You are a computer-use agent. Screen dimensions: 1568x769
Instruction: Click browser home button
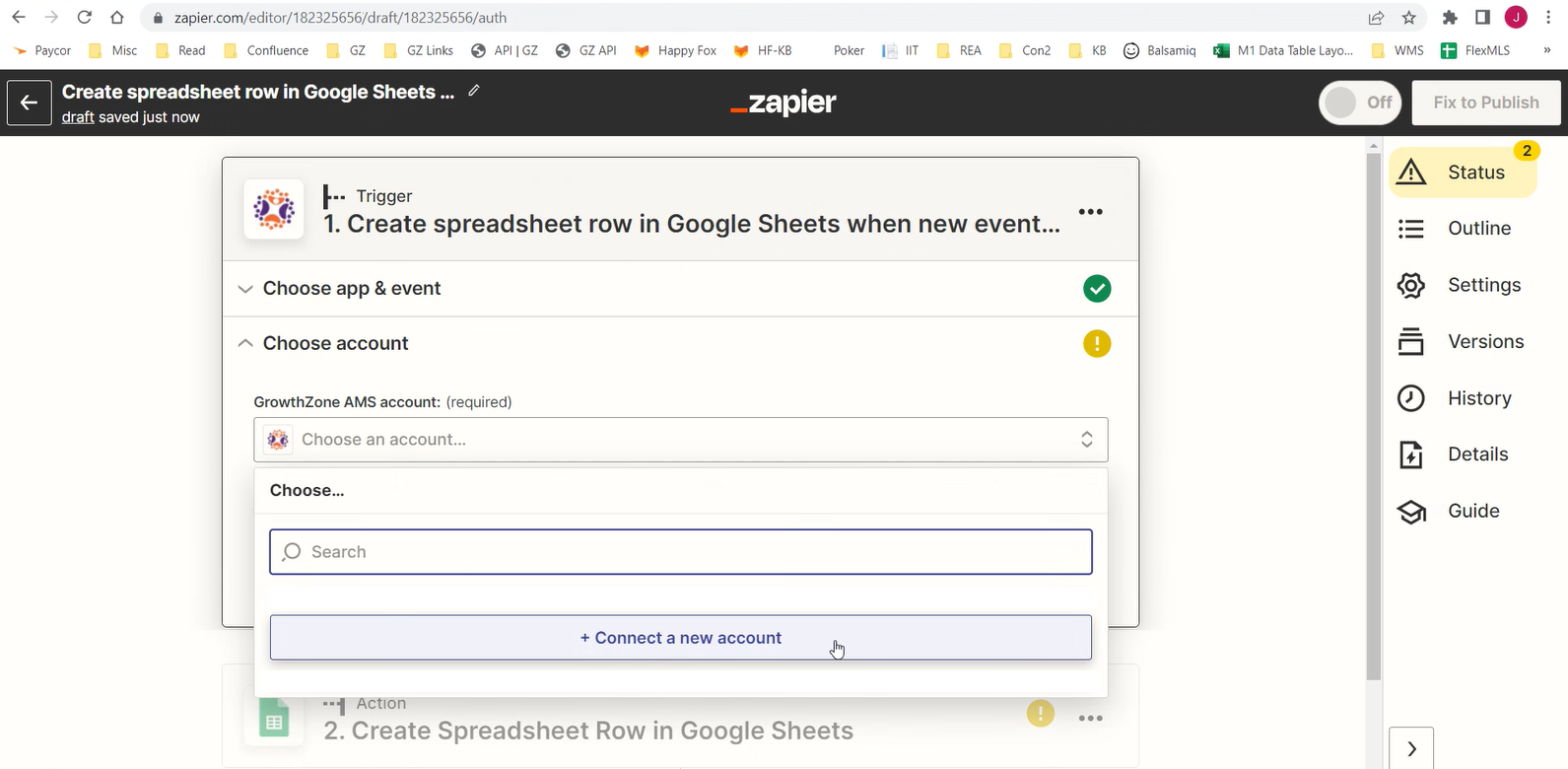(x=117, y=18)
